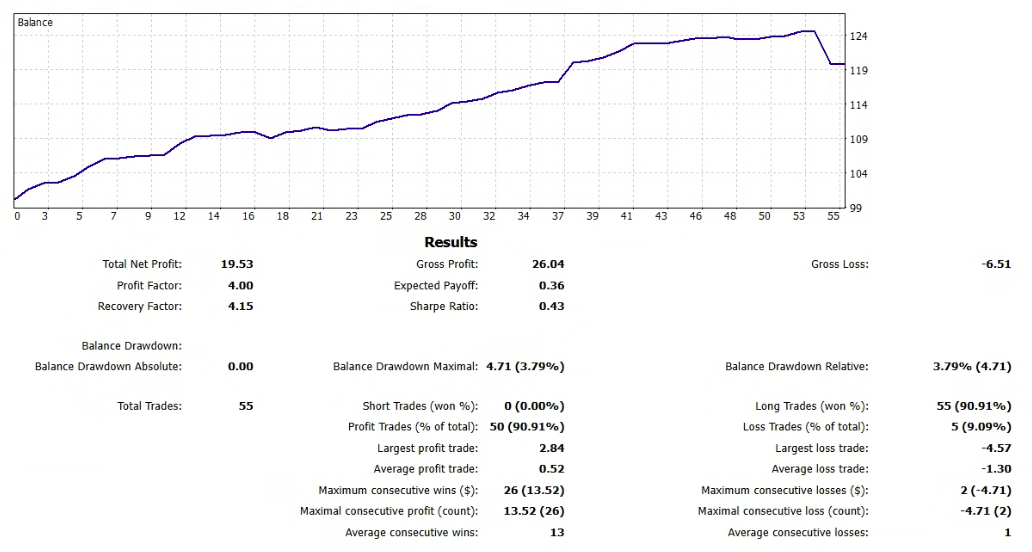Select the Balance Drawdown Relative label
The height and width of the screenshot is (552, 1032).
pyautogui.click(x=796, y=367)
